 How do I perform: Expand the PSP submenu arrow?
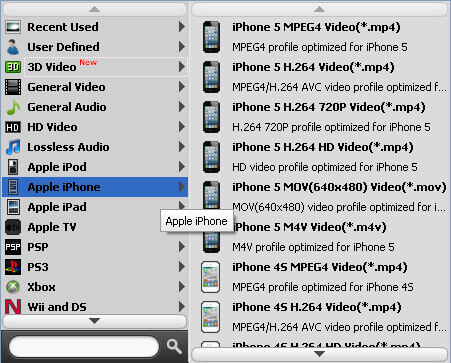pyautogui.click(x=182, y=247)
